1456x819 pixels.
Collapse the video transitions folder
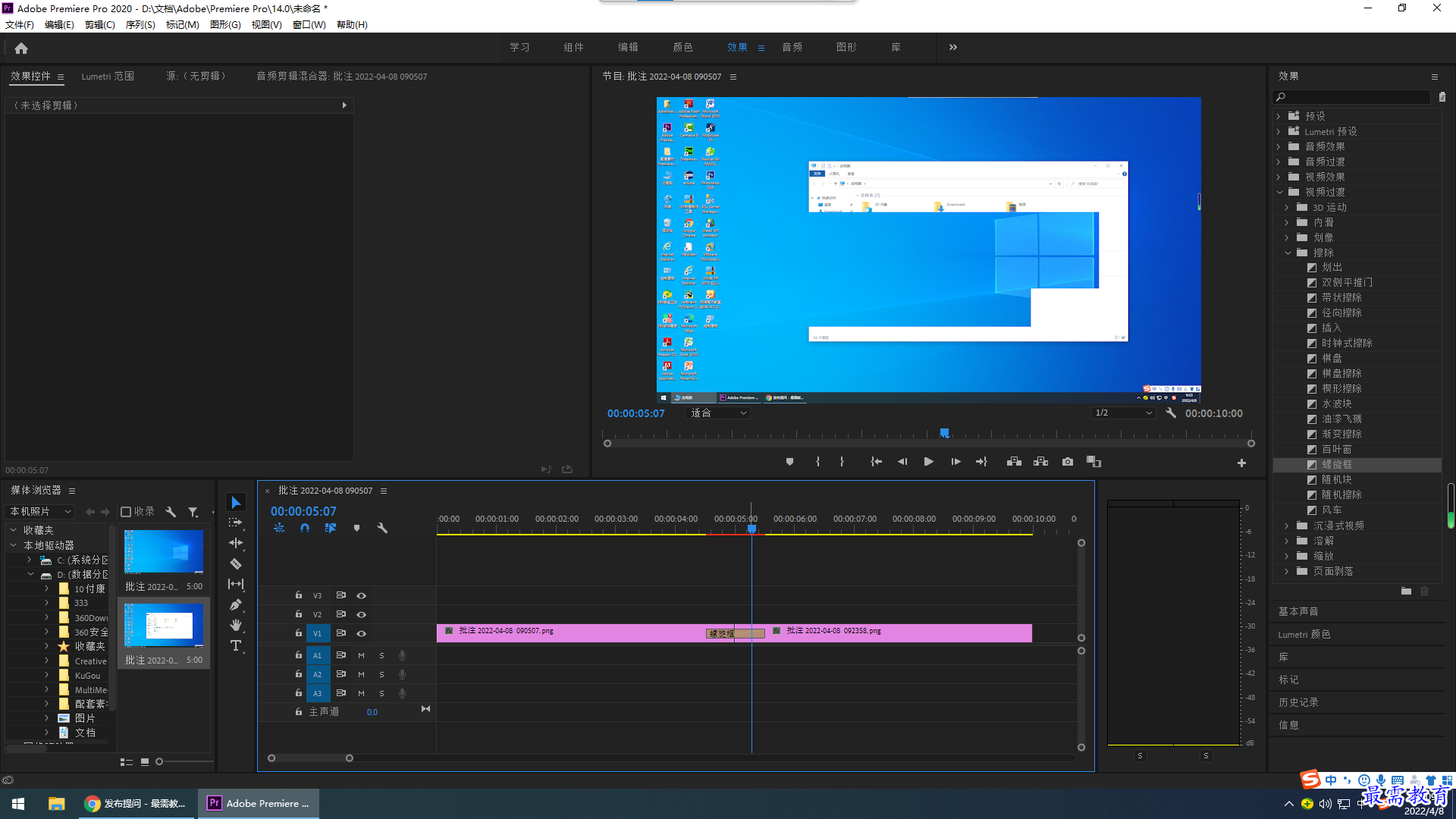(1279, 192)
